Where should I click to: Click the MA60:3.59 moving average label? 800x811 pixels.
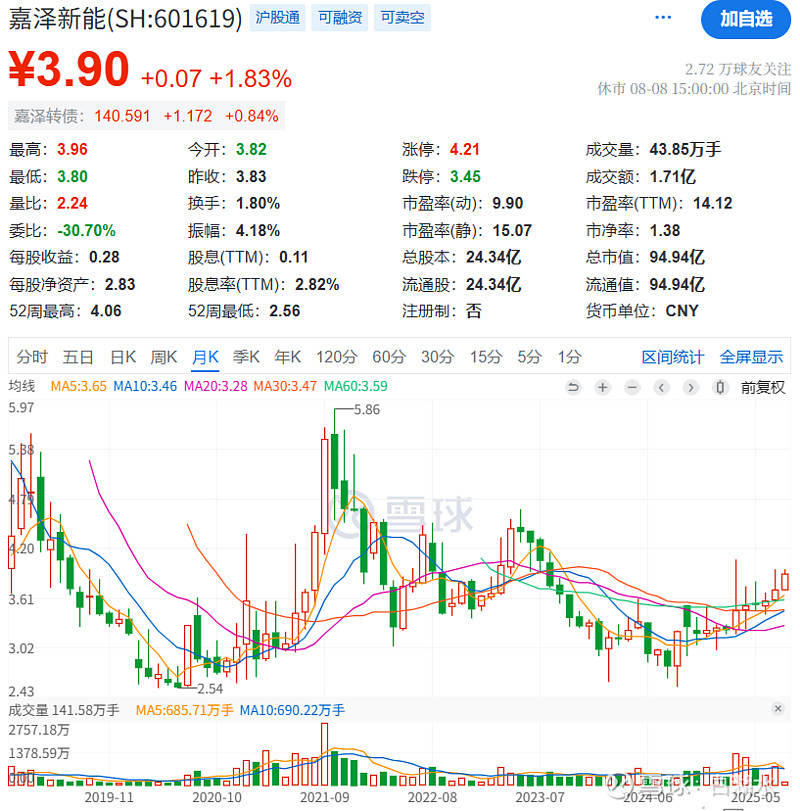[356, 386]
